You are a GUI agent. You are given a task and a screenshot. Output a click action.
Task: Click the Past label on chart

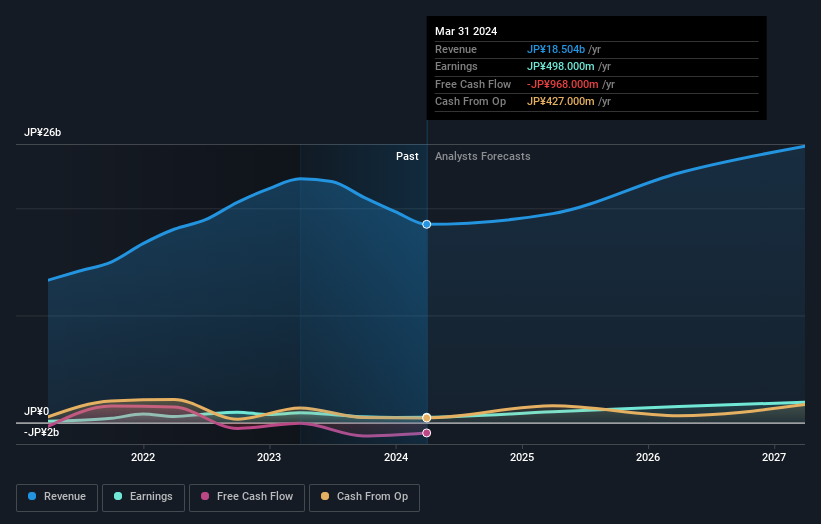click(x=407, y=156)
